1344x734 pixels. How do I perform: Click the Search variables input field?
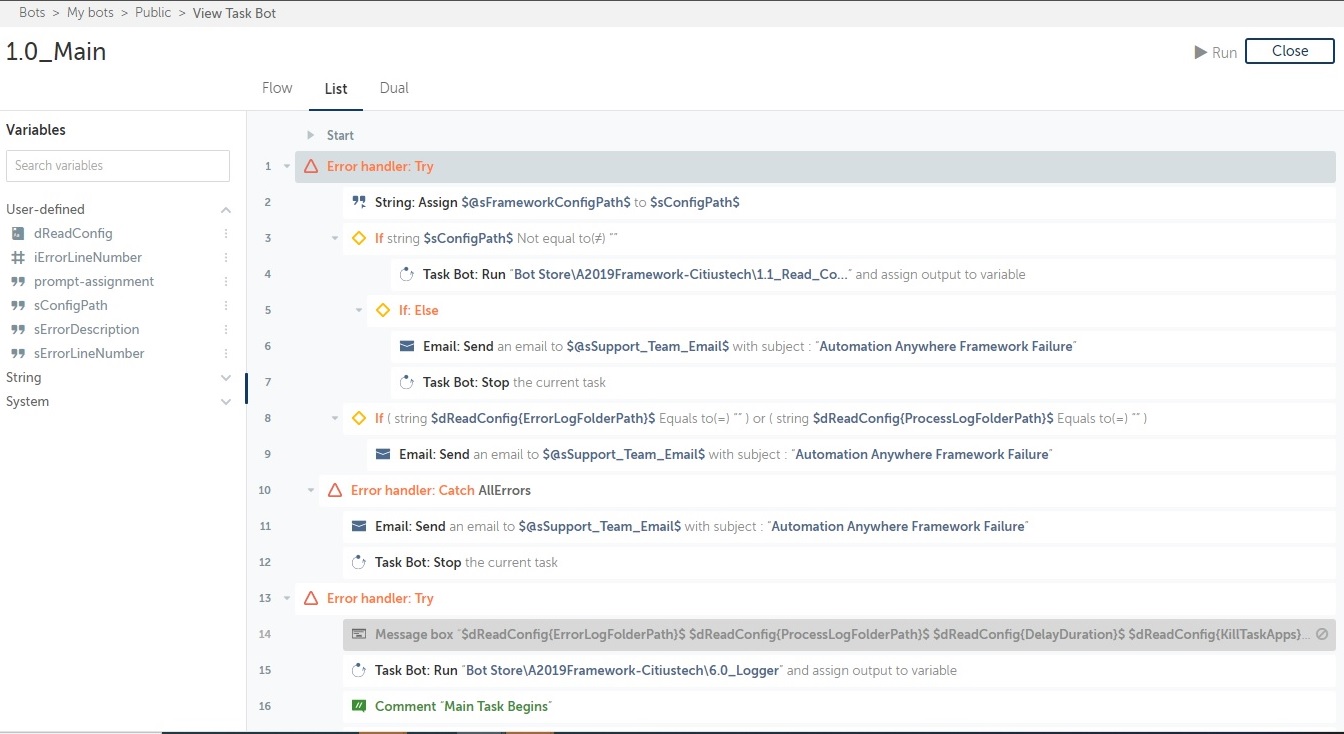tap(118, 166)
